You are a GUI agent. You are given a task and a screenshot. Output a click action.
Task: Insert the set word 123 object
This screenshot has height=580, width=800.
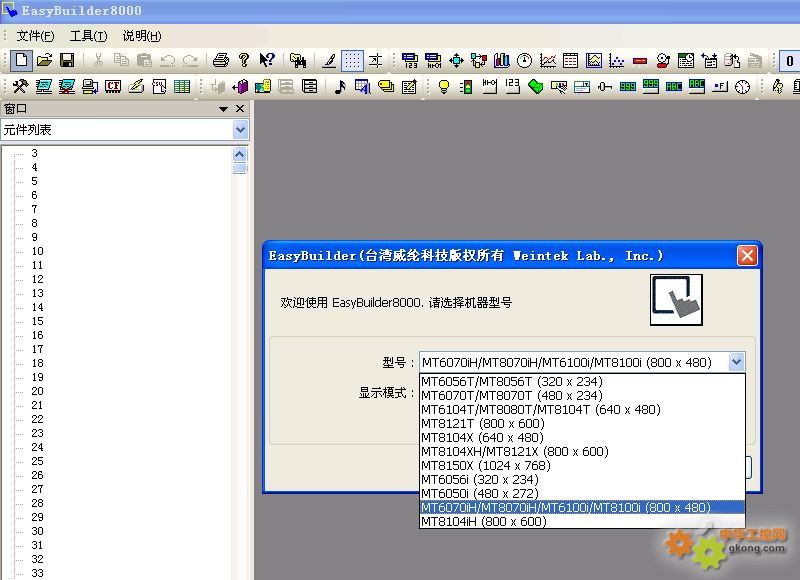click(512, 87)
